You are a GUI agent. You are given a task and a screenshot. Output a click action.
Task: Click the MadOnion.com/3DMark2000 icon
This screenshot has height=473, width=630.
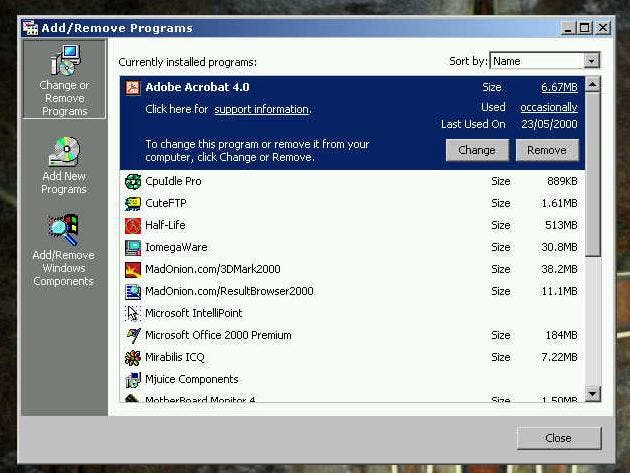[x=133, y=270]
